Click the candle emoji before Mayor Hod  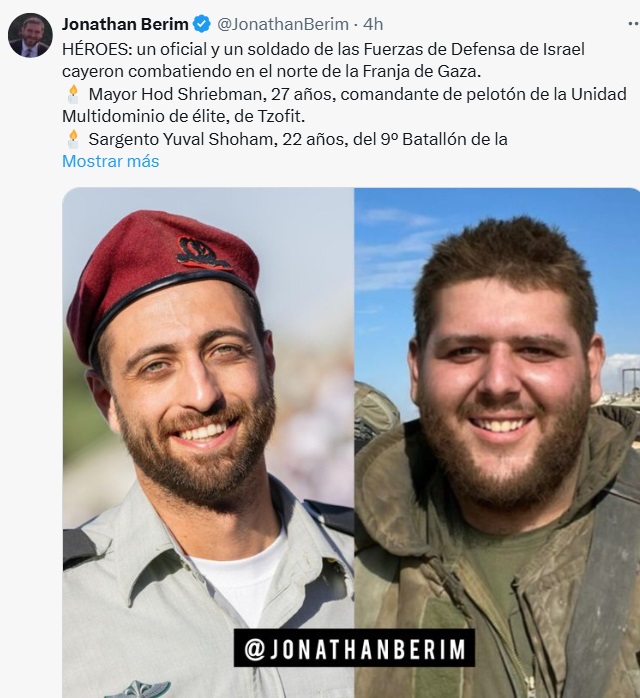click(x=73, y=94)
